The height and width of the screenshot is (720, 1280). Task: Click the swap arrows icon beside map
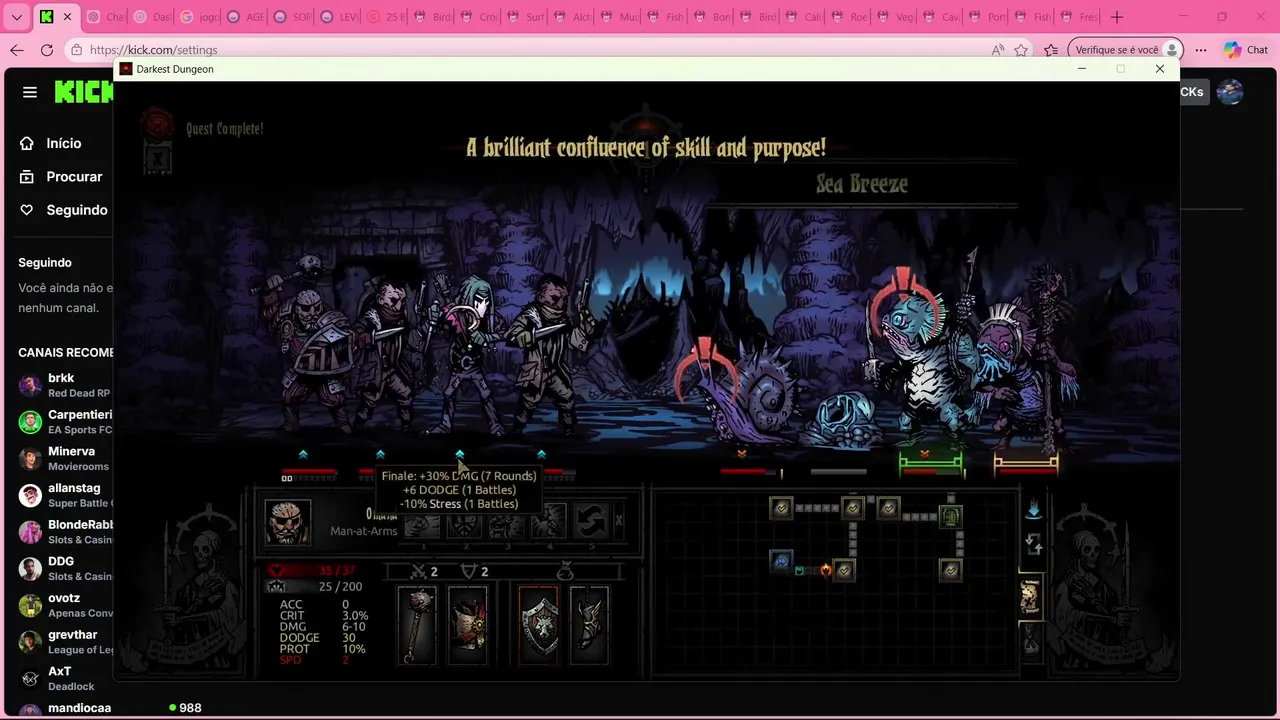pyautogui.click(x=1033, y=545)
